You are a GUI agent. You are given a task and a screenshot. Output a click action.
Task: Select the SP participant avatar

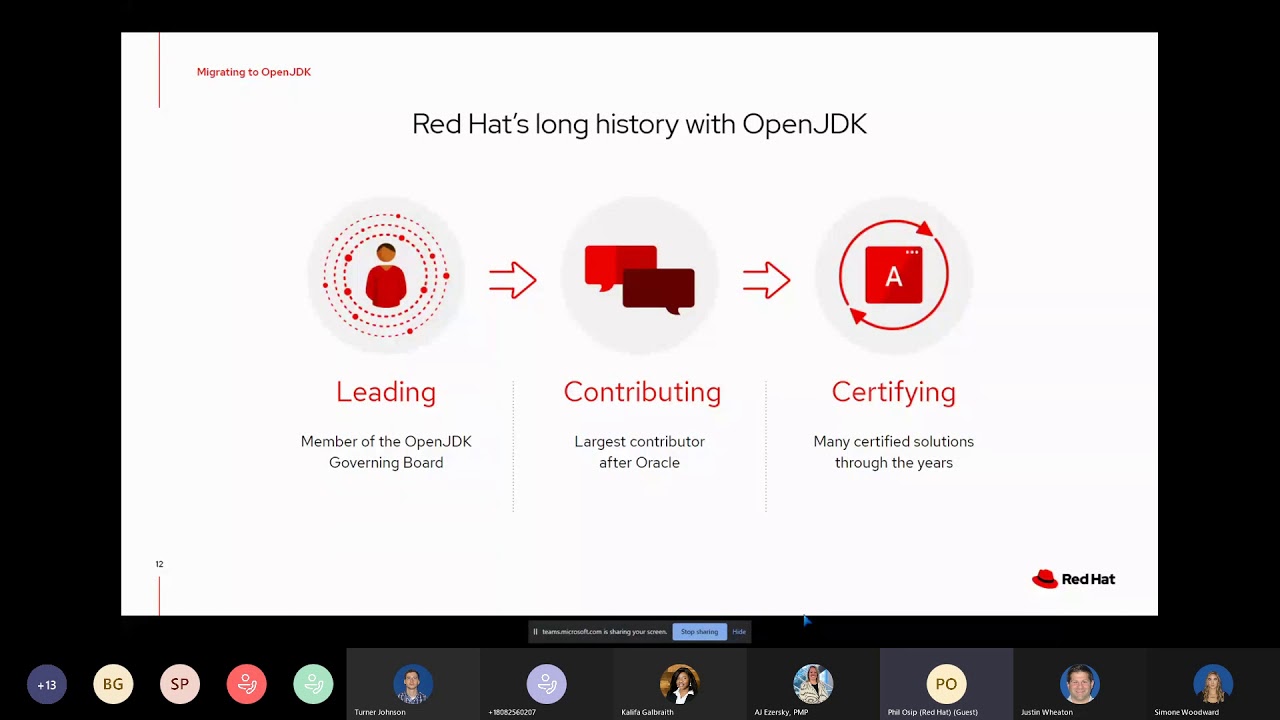[x=180, y=685]
